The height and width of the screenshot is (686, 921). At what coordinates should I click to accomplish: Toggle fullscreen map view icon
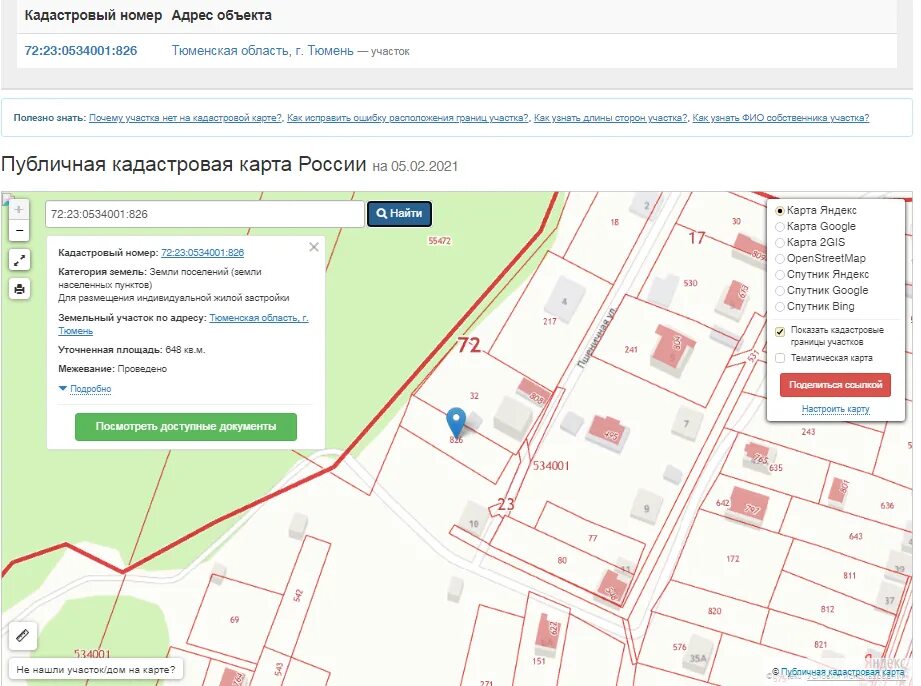pyautogui.click(x=19, y=260)
